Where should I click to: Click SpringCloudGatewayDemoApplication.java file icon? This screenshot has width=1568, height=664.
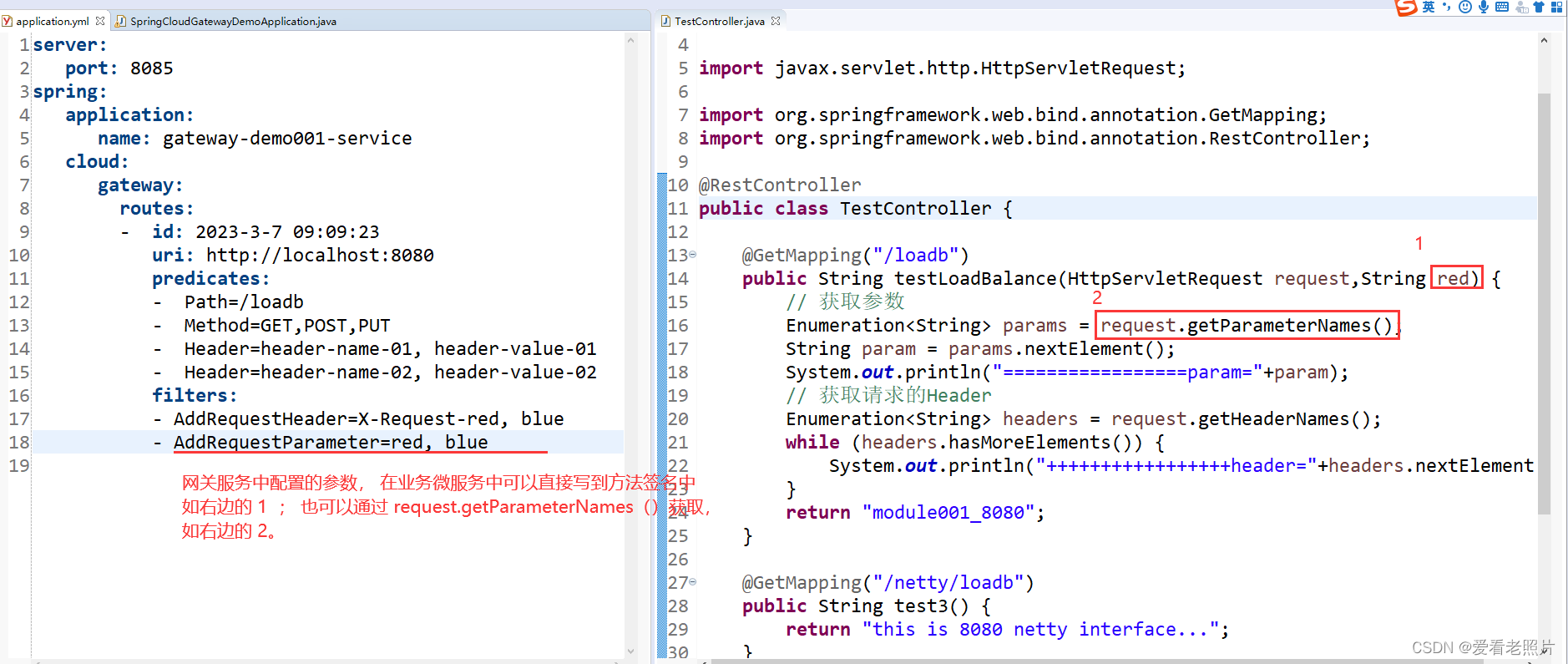(121, 21)
